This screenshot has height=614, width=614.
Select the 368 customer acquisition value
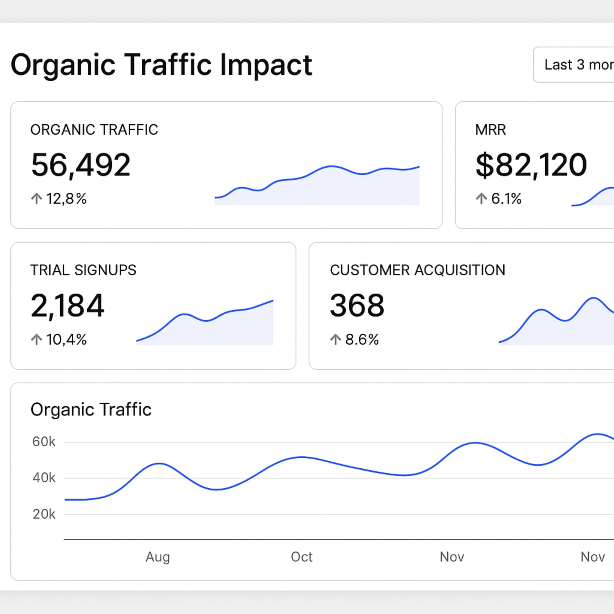[x=357, y=306]
